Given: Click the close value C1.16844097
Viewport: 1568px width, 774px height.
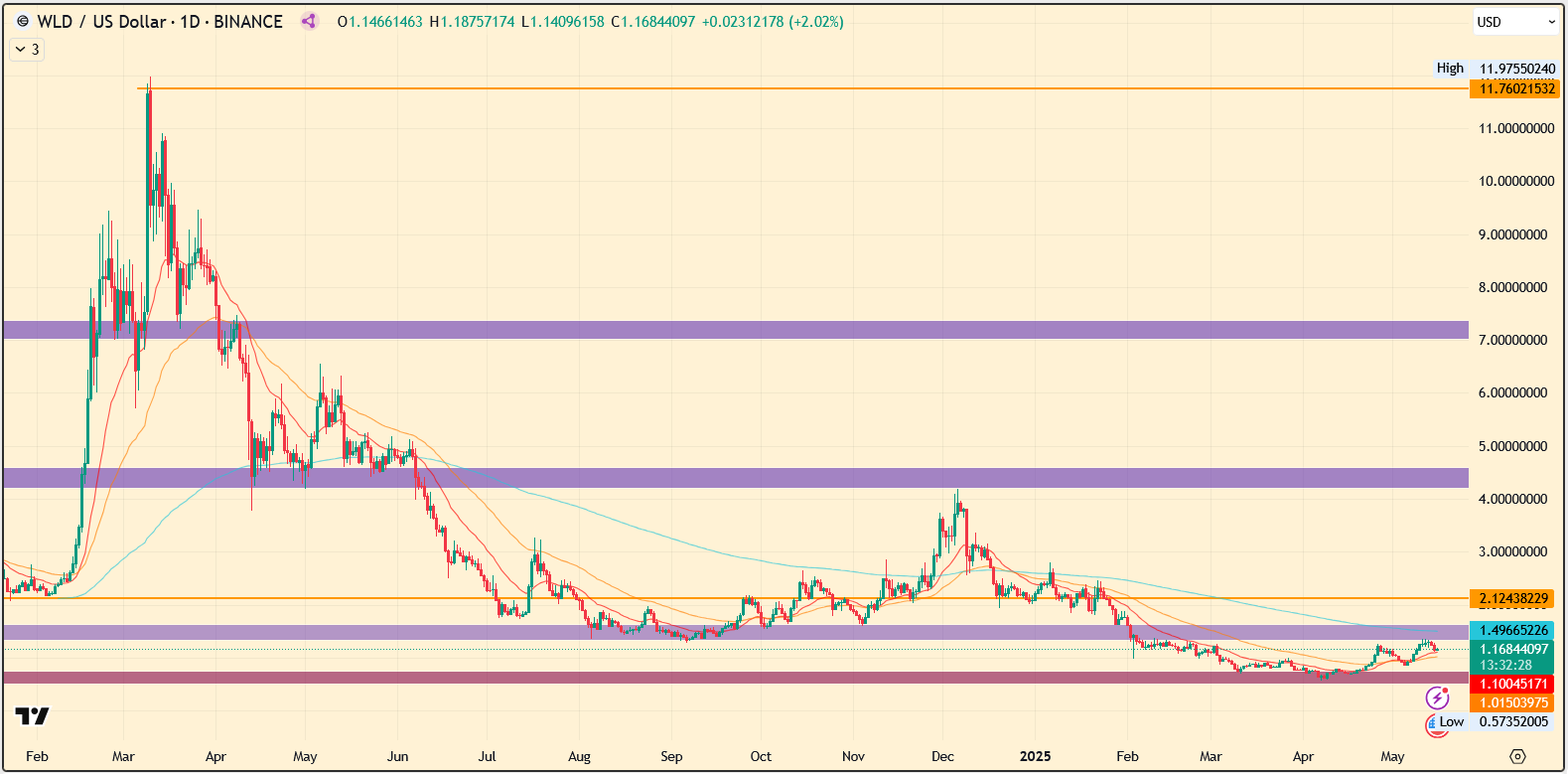Looking at the screenshot, I should [652, 21].
